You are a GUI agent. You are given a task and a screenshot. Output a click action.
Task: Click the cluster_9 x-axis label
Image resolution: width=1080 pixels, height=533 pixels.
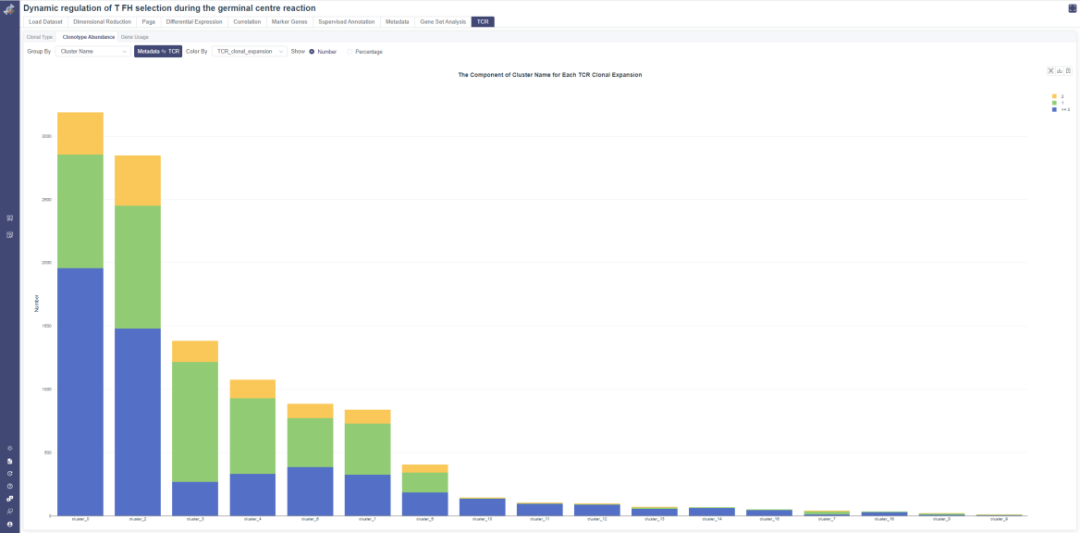click(999, 519)
